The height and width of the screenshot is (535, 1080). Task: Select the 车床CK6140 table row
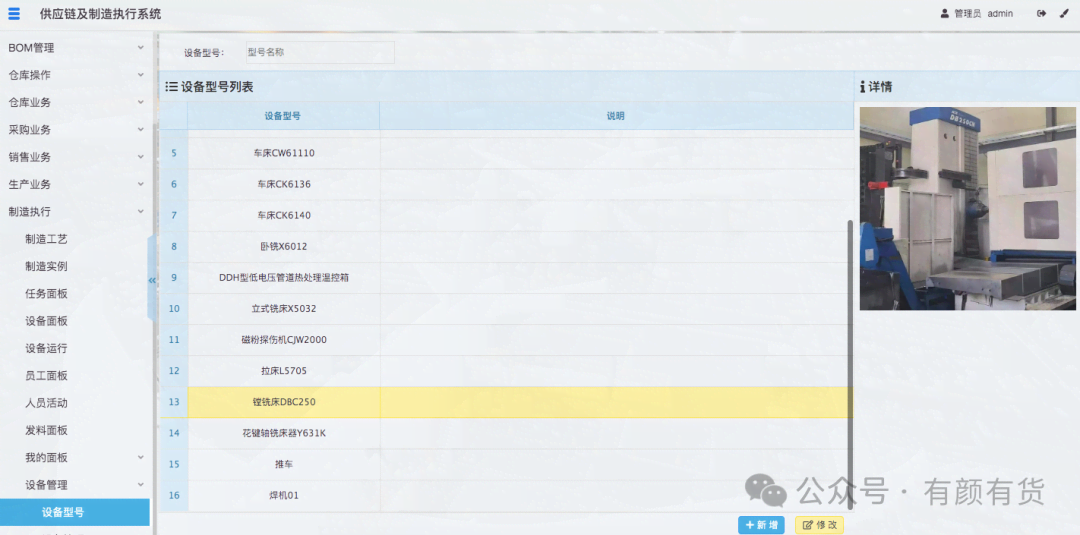284,215
